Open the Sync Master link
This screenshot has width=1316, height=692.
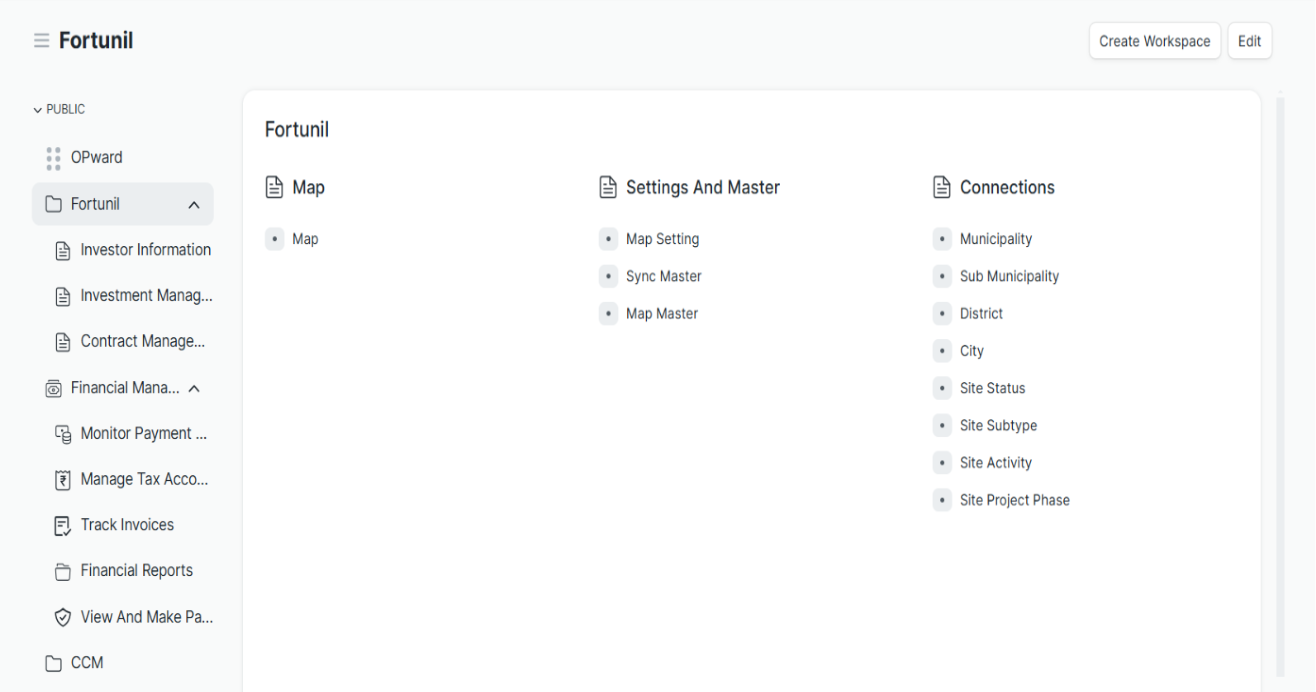point(663,277)
